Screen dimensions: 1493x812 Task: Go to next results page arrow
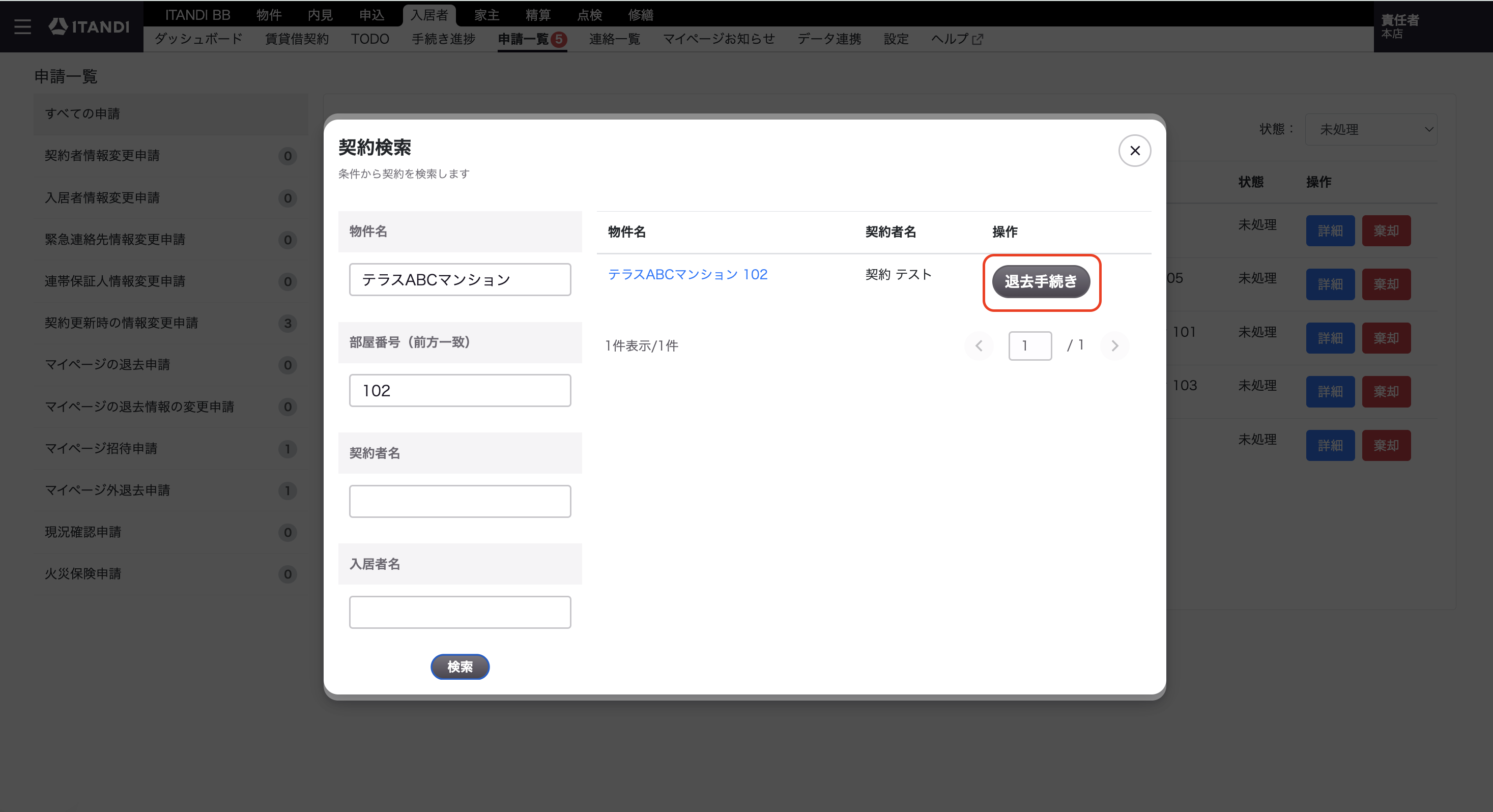1114,346
